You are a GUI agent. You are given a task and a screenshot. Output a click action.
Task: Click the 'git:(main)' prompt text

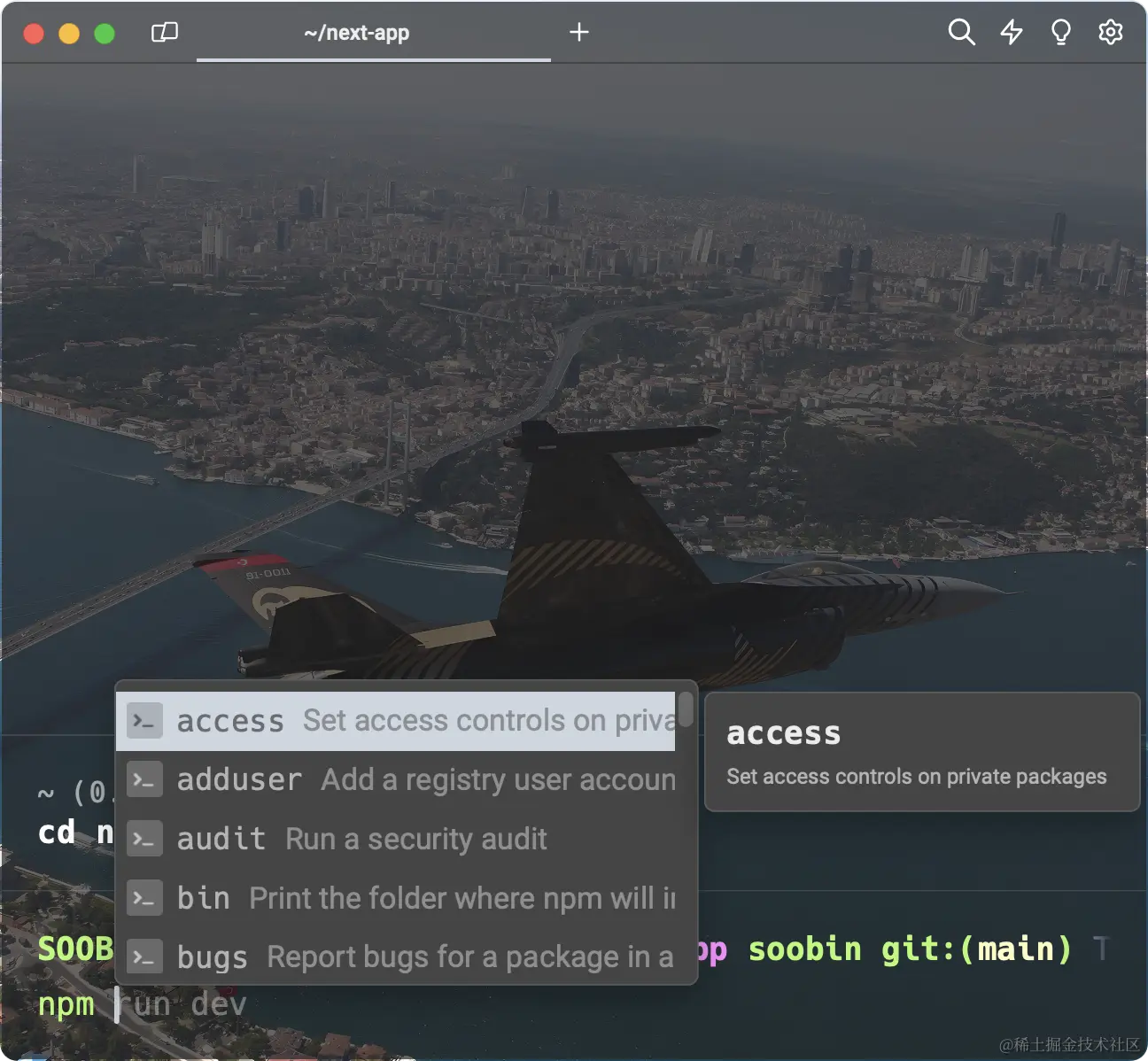point(976,949)
